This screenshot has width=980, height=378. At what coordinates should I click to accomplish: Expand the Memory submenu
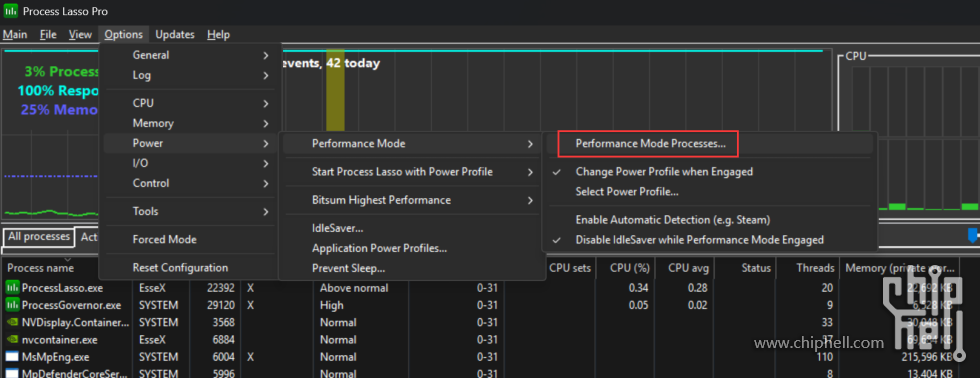click(189, 124)
